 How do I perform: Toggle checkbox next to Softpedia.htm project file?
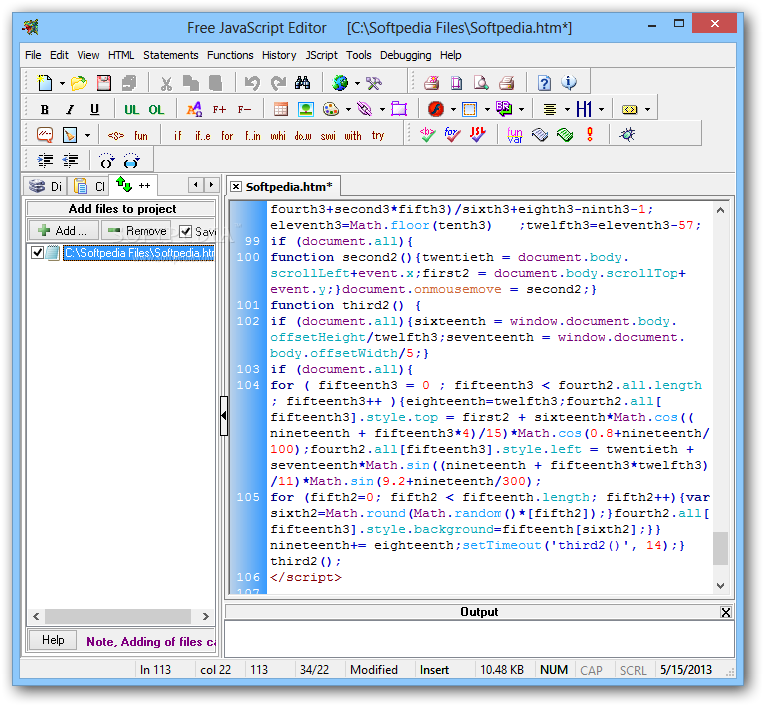[38, 253]
